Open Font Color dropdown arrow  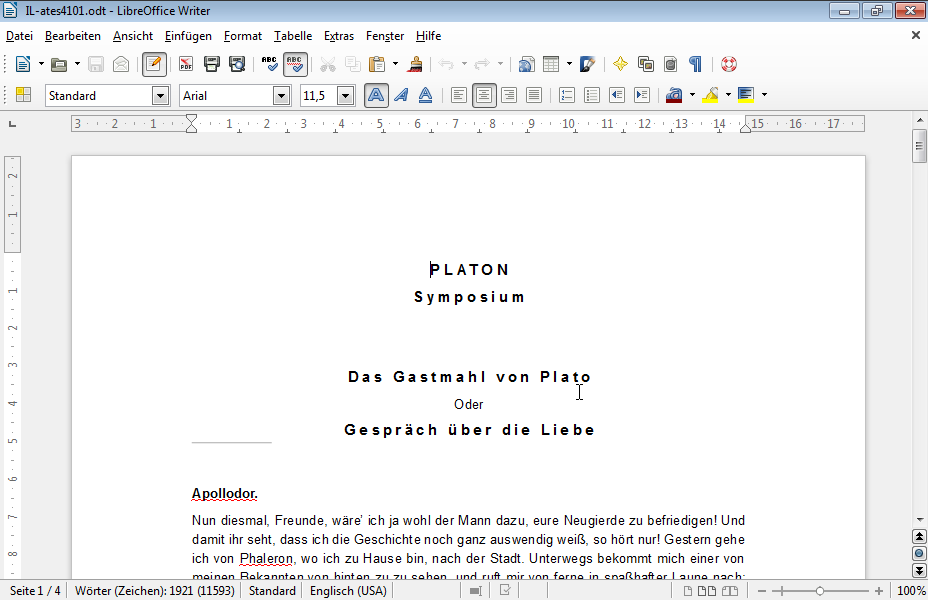point(692,95)
